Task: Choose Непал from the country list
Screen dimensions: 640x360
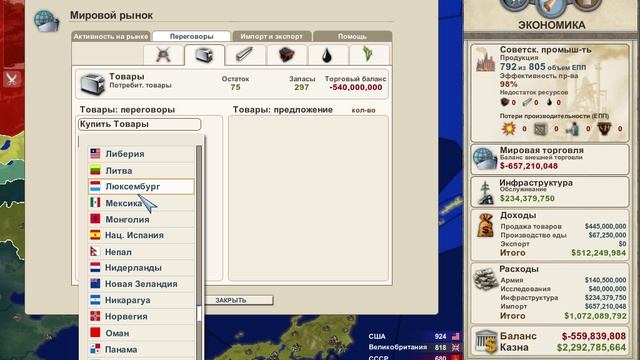Action: click(x=141, y=252)
